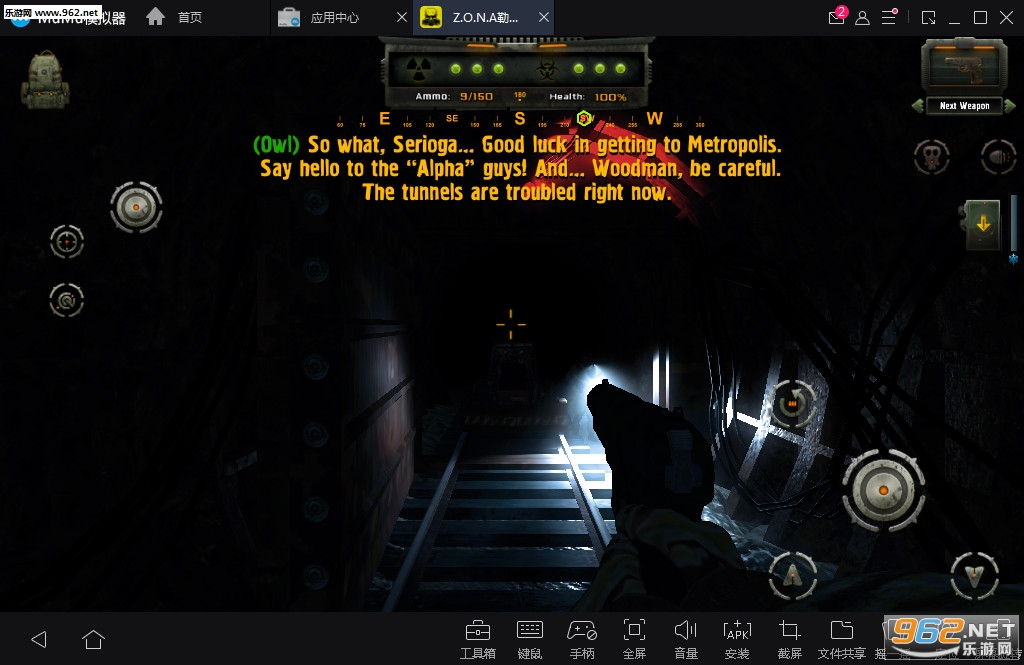Image resolution: width=1024 pixels, height=665 pixels.
Task: Take a screenshot with 截屏
Action: click(790, 640)
